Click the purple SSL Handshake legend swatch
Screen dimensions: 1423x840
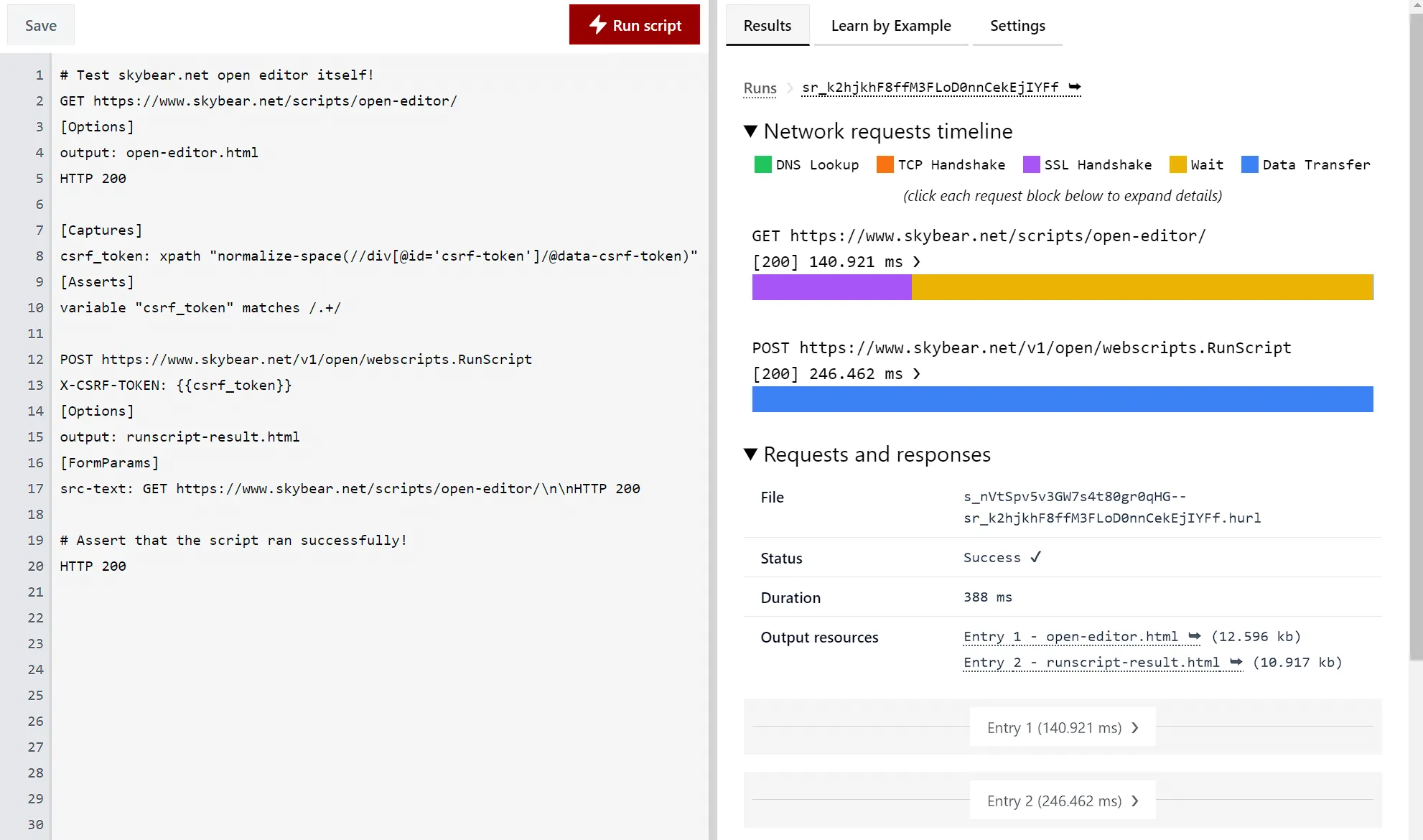[x=1032, y=164]
